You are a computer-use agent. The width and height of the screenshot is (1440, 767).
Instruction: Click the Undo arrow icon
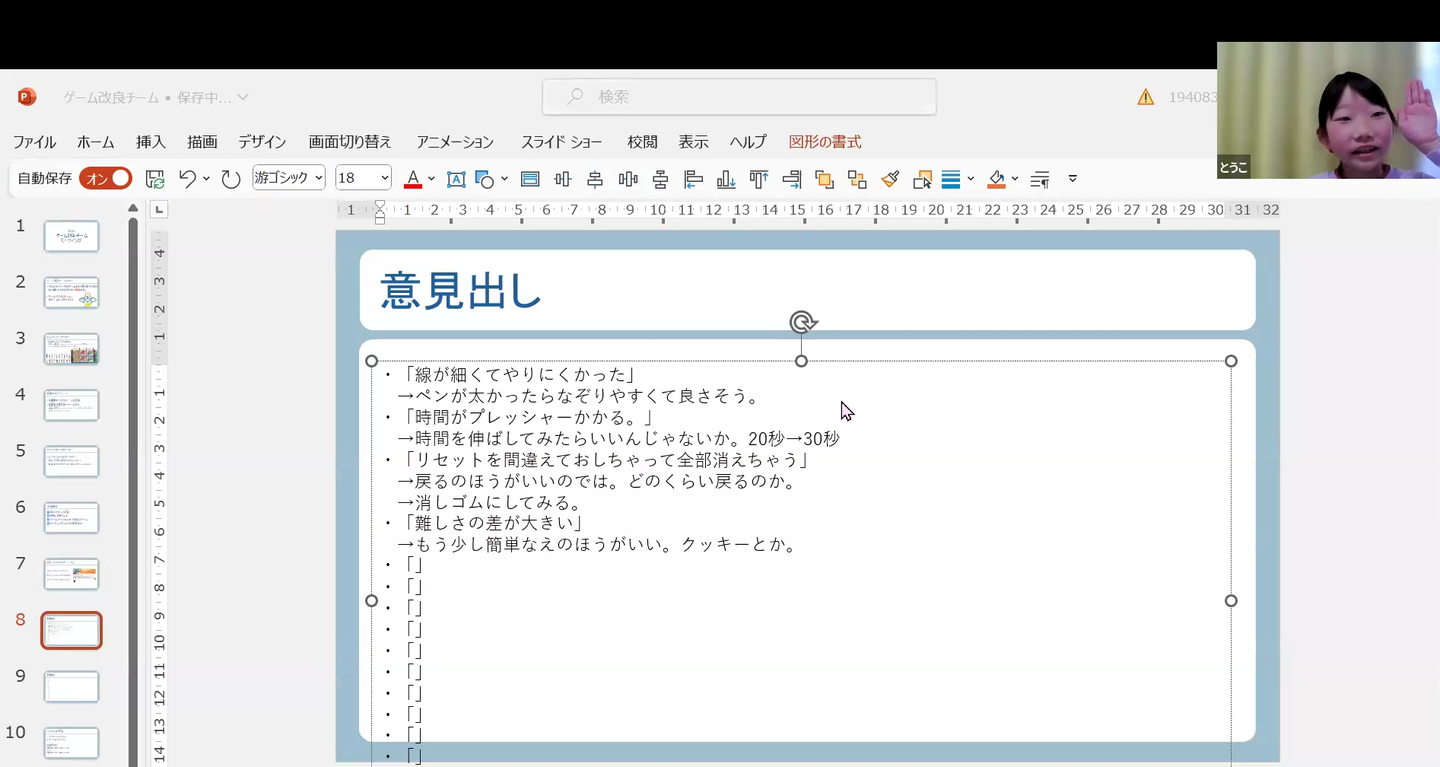(187, 179)
